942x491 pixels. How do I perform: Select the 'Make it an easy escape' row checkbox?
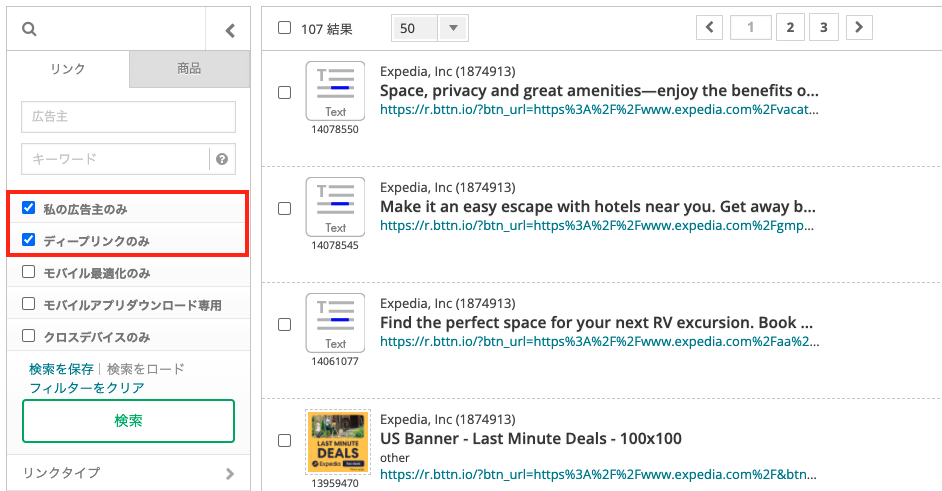tap(285, 209)
